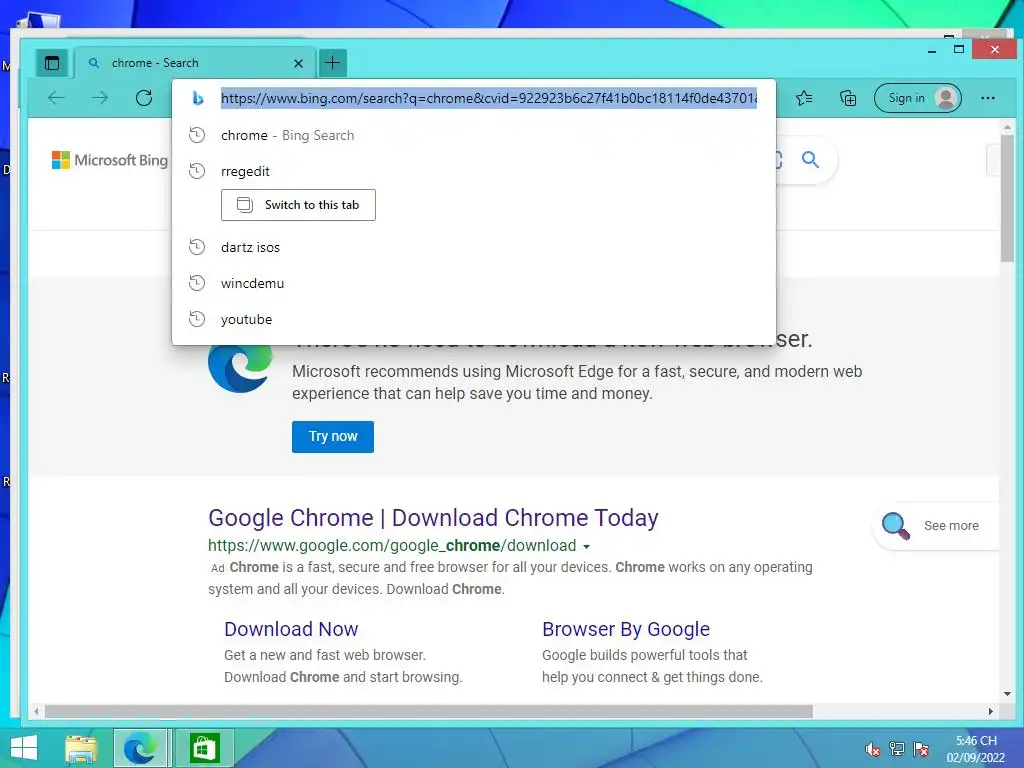1024x768 pixels.
Task: Click the muted volume tray icon
Action: pos(872,749)
